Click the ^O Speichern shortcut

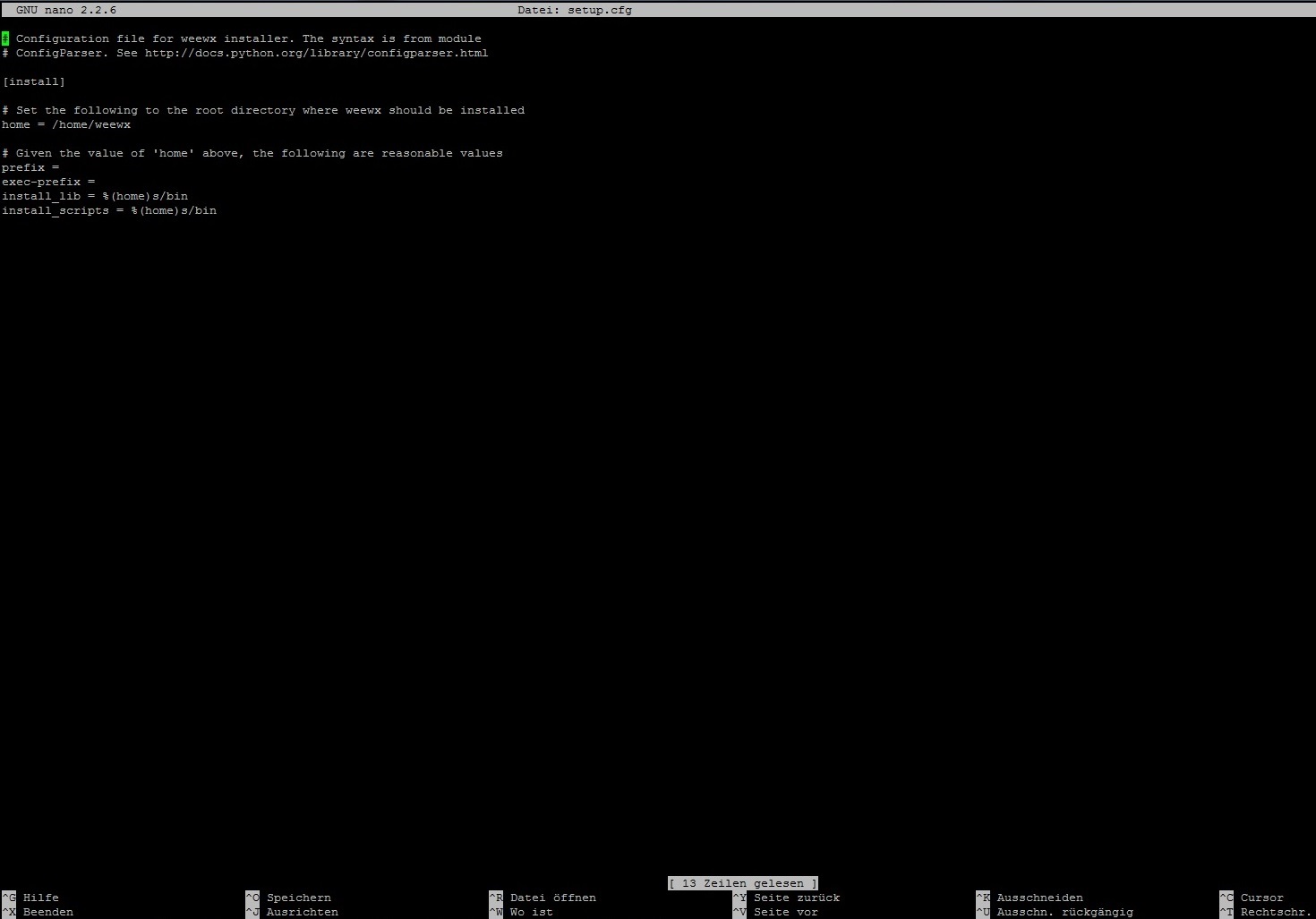pos(288,898)
